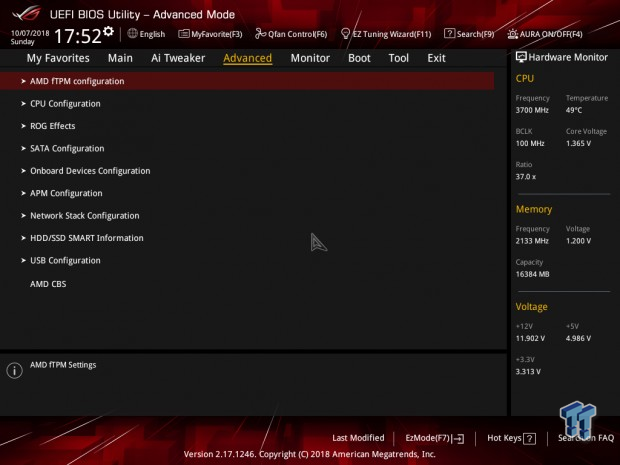Image resolution: width=620 pixels, height=465 pixels.
Task: Expand Onboard Devices Configuration arrow
Action: point(23,171)
